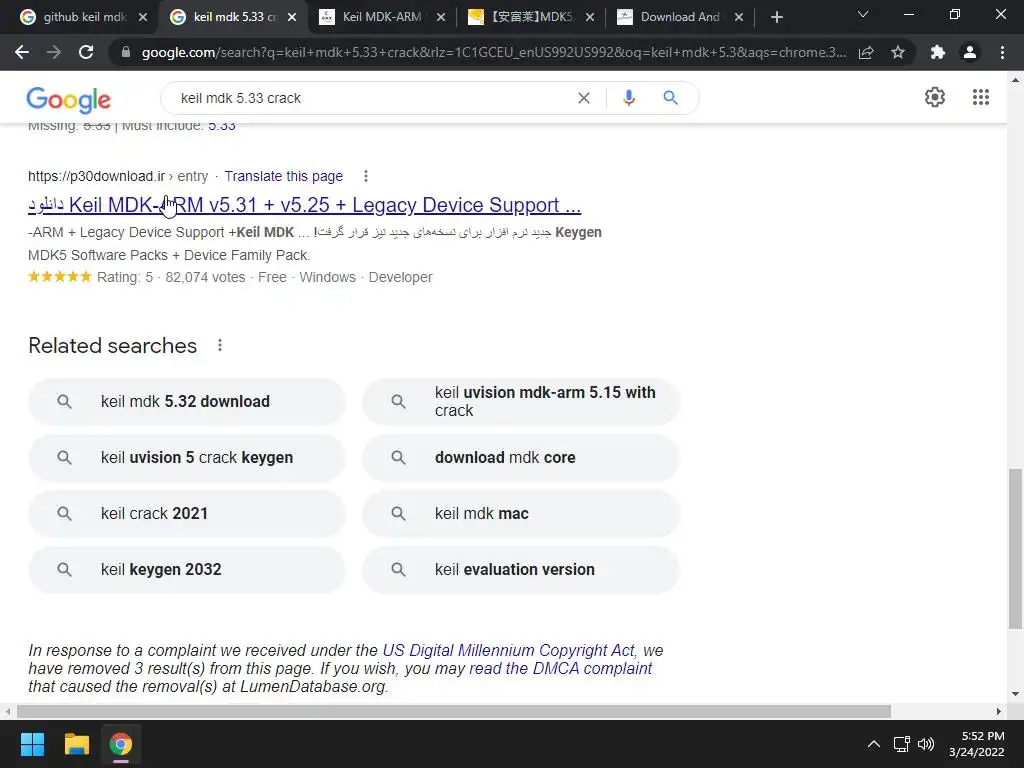
Task: Open the network status tray icon
Action: pyautogui.click(x=901, y=744)
